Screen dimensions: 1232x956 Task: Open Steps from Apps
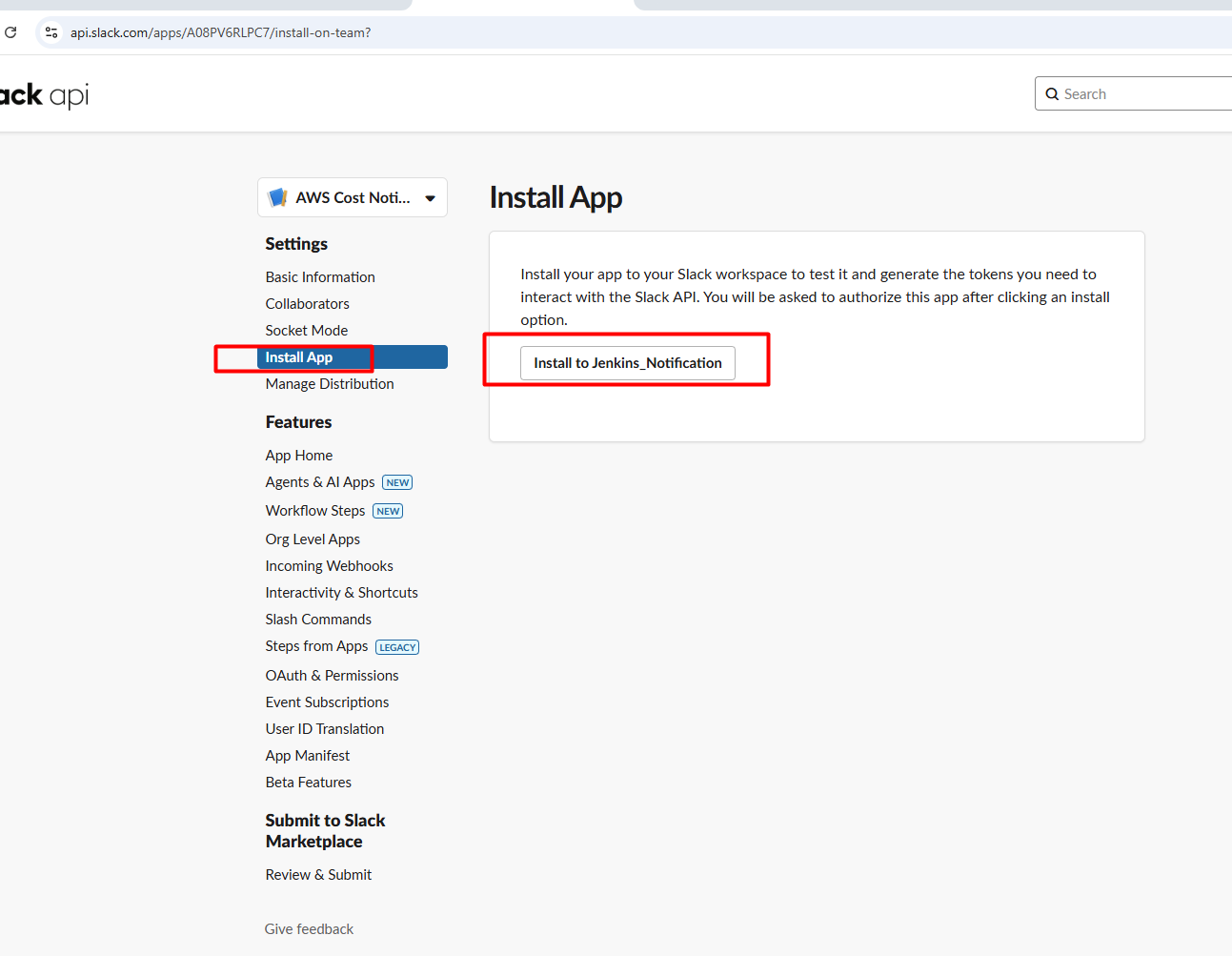pos(316,646)
